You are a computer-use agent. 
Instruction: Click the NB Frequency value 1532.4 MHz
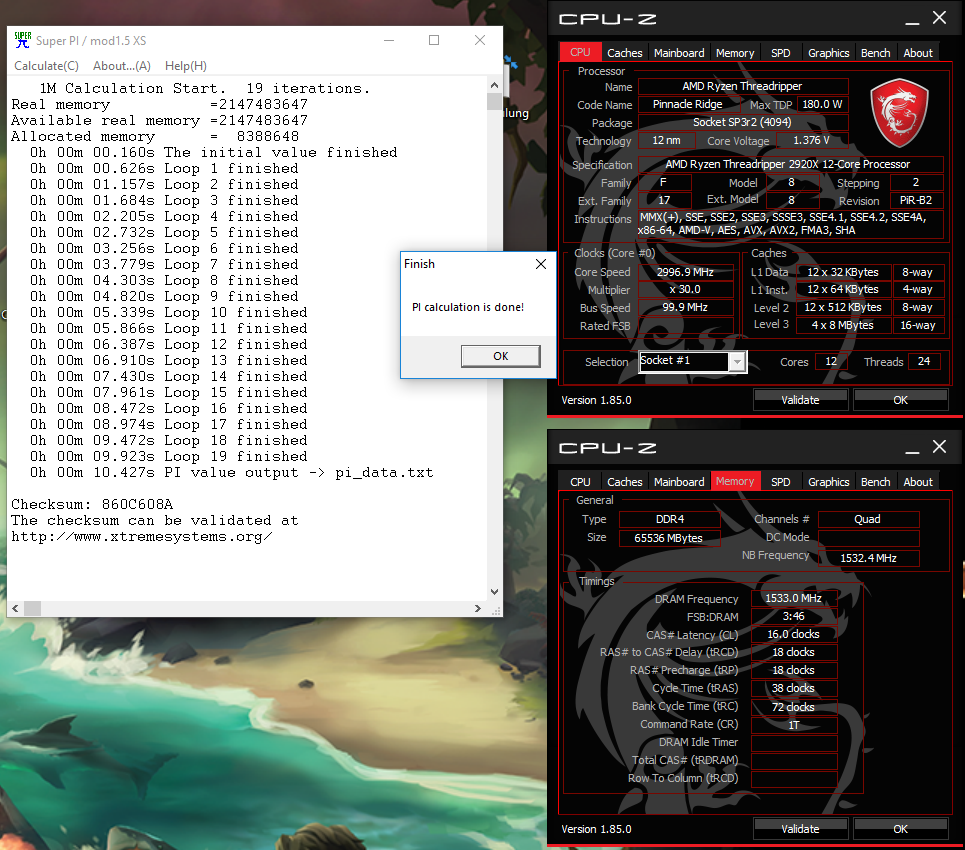pos(868,558)
